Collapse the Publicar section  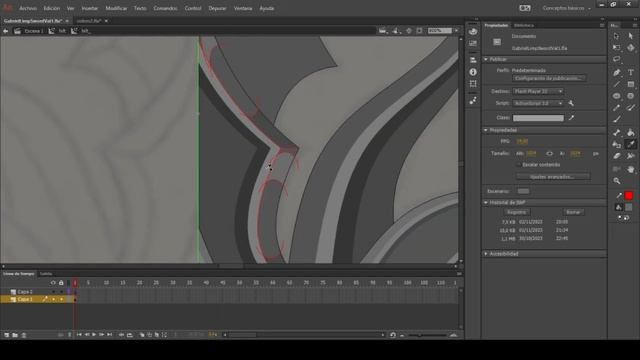486,60
